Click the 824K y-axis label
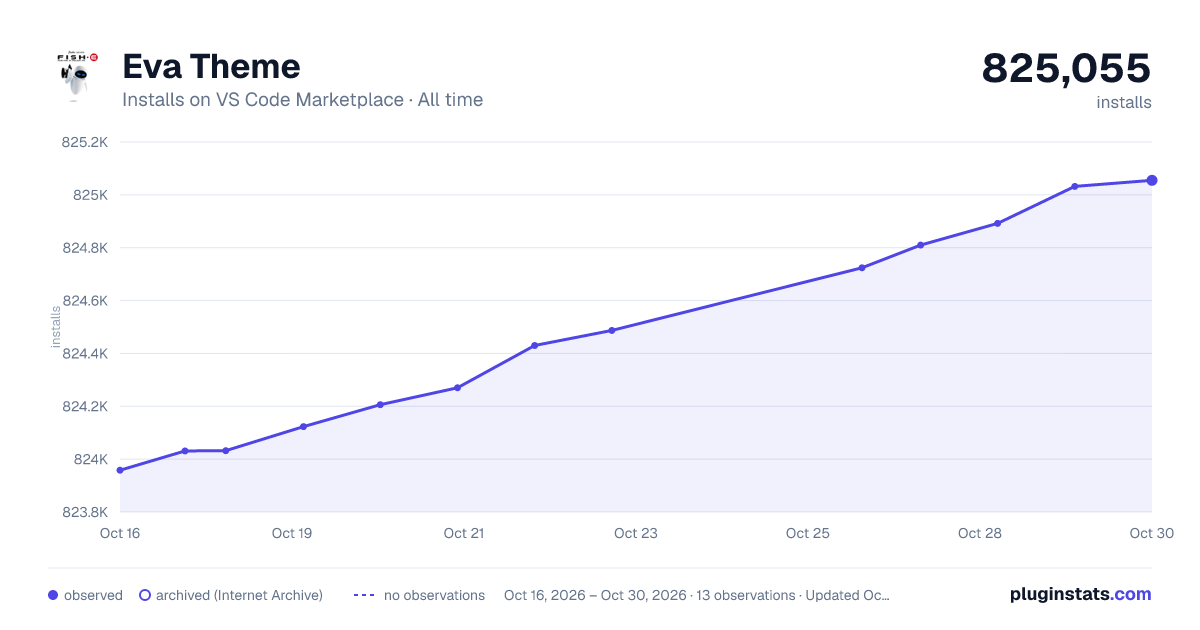This screenshot has height=630, width=1200. 90,460
